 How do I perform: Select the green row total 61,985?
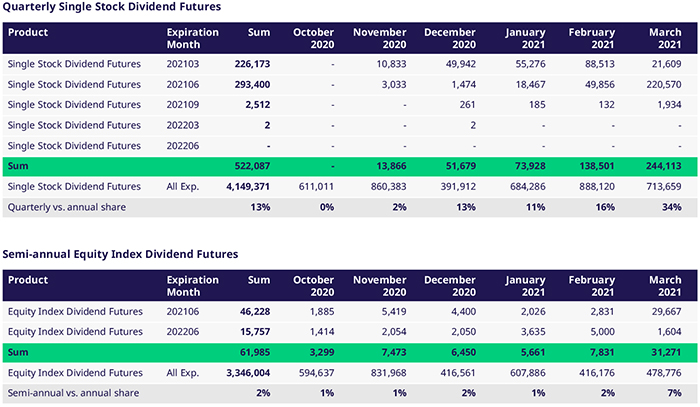tap(256, 352)
